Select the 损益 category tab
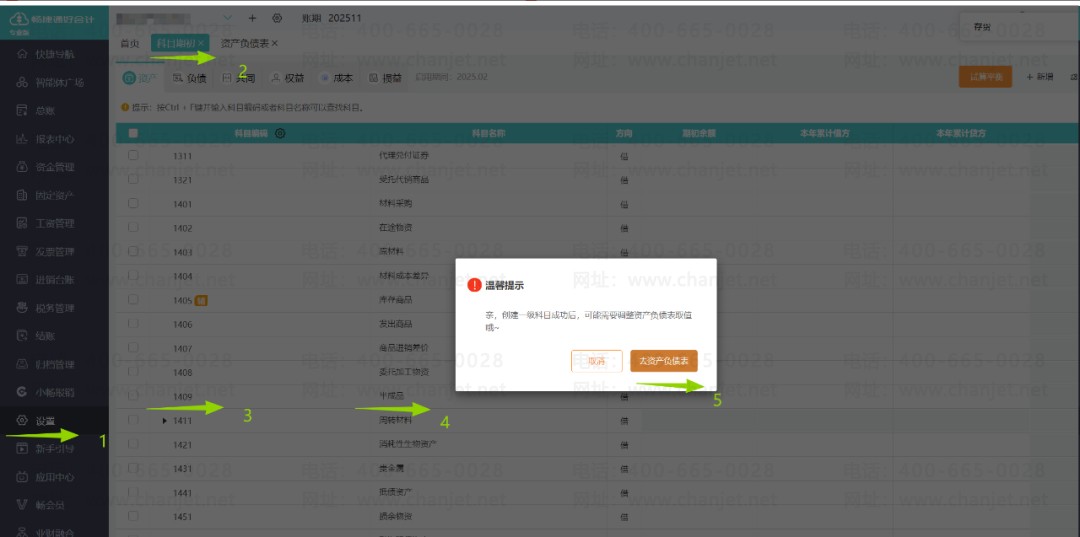 coord(385,78)
